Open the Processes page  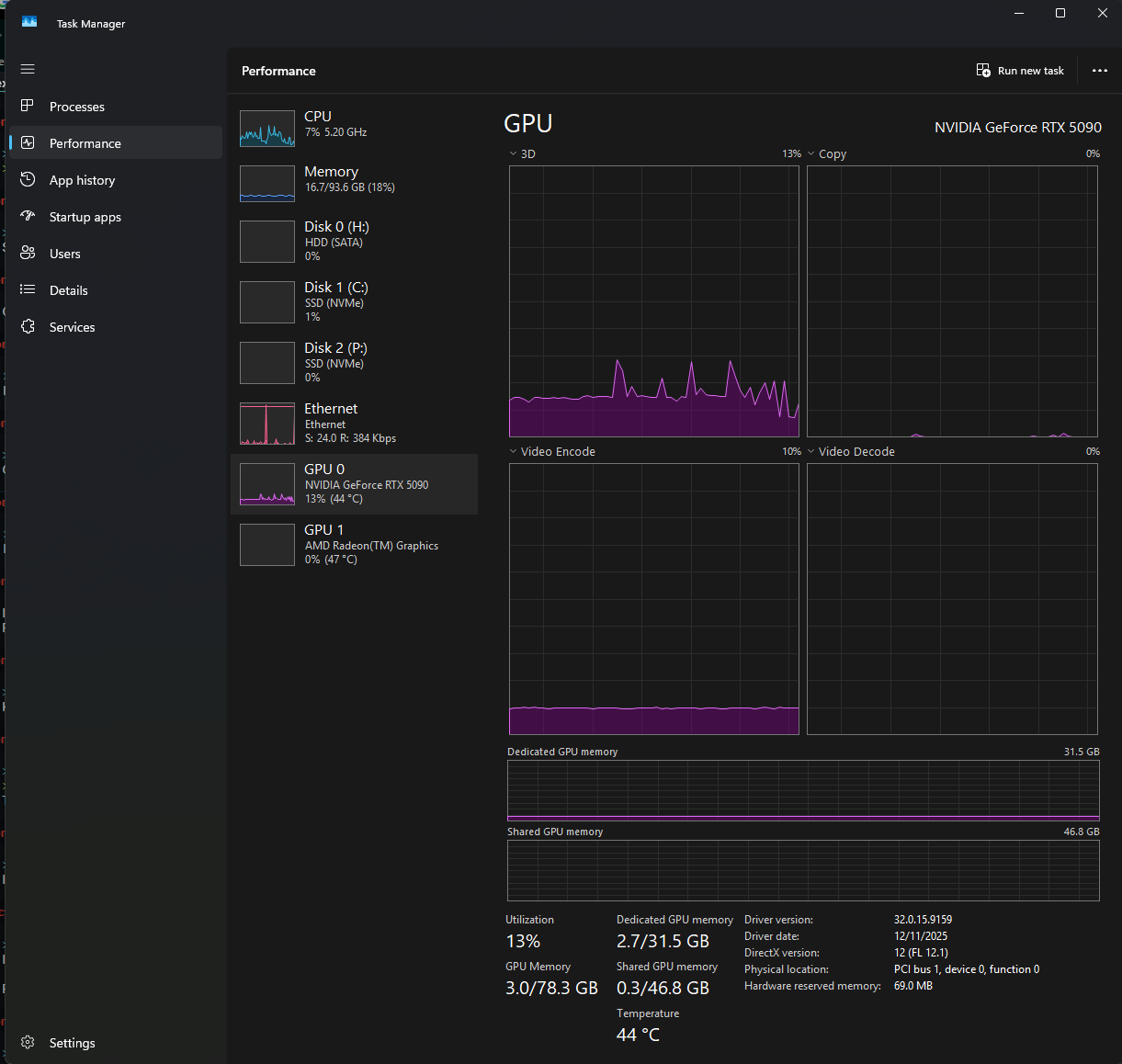(116, 107)
